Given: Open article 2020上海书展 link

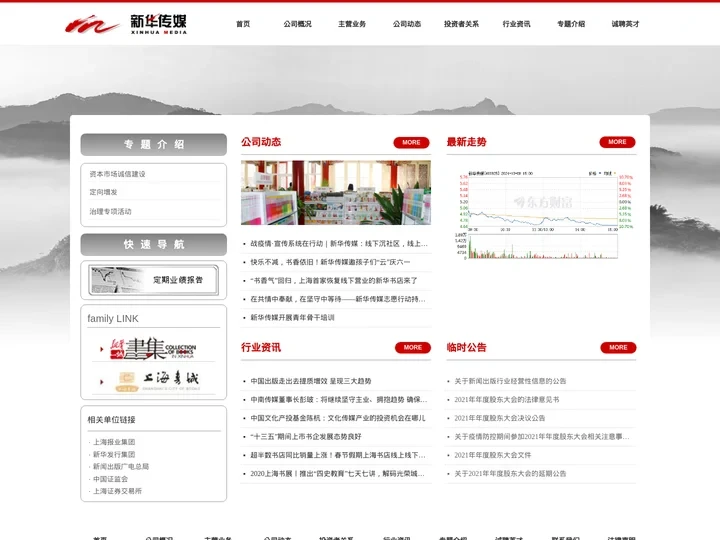Looking at the screenshot, I should [x=338, y=473].
